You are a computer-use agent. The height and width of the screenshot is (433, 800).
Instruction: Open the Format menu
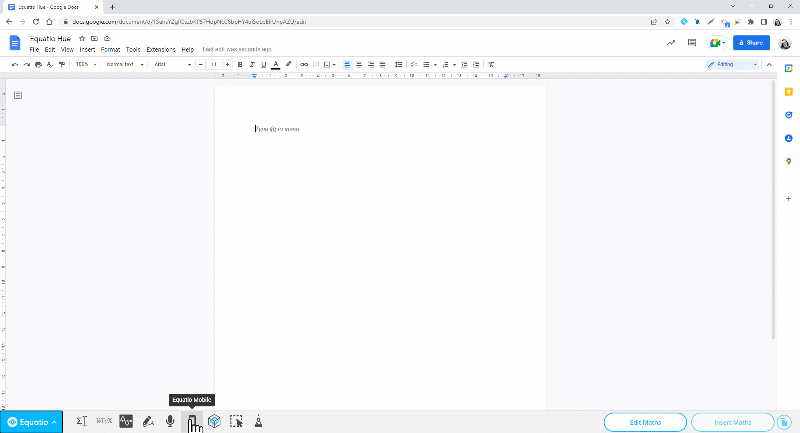click(110, 49)
